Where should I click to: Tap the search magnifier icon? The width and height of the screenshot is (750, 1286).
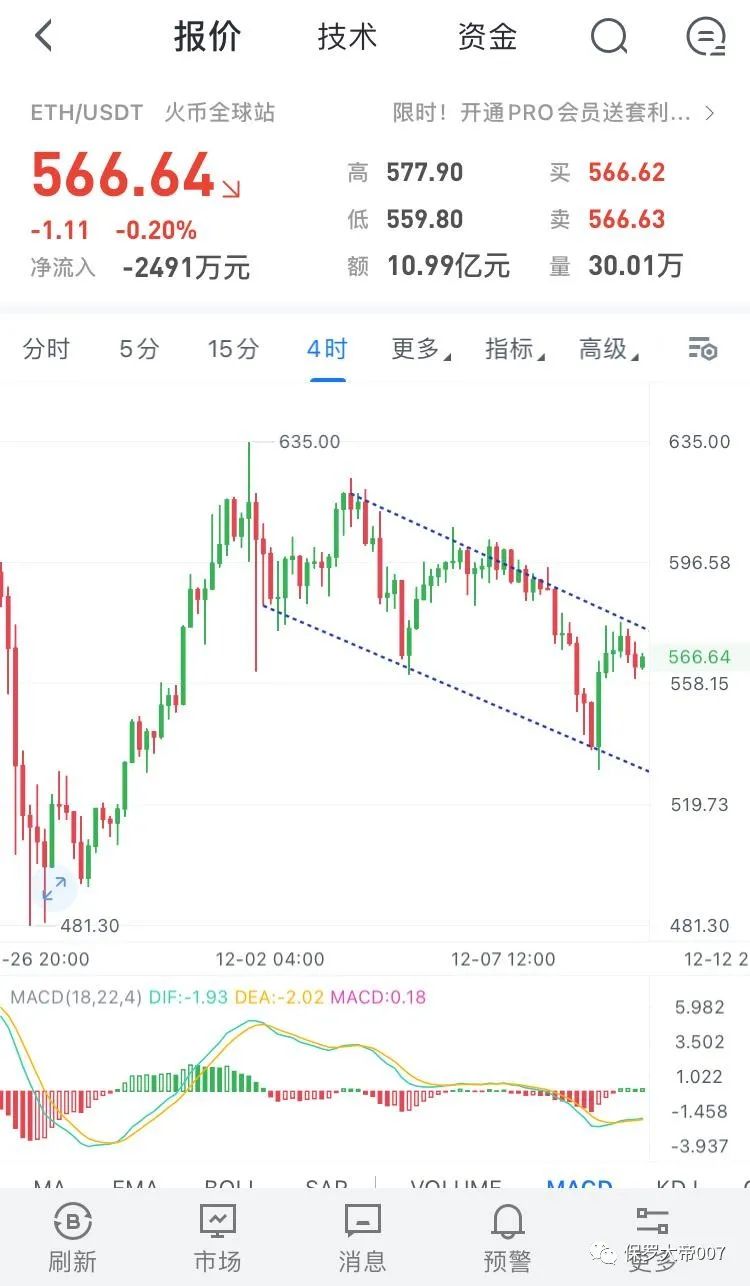pos(609,36)
